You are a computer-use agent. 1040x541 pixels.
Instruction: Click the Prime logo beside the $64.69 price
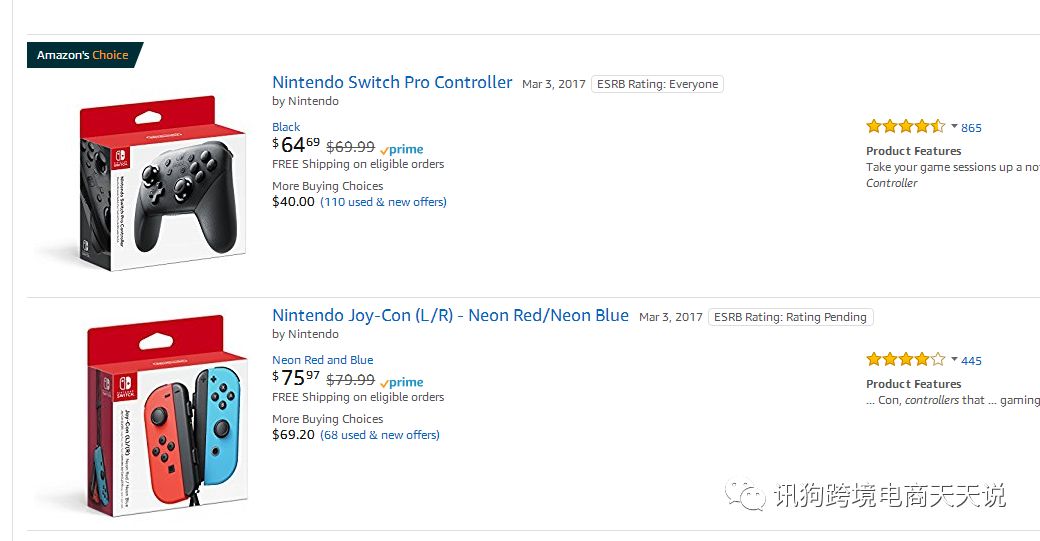(x=402, y=149)
